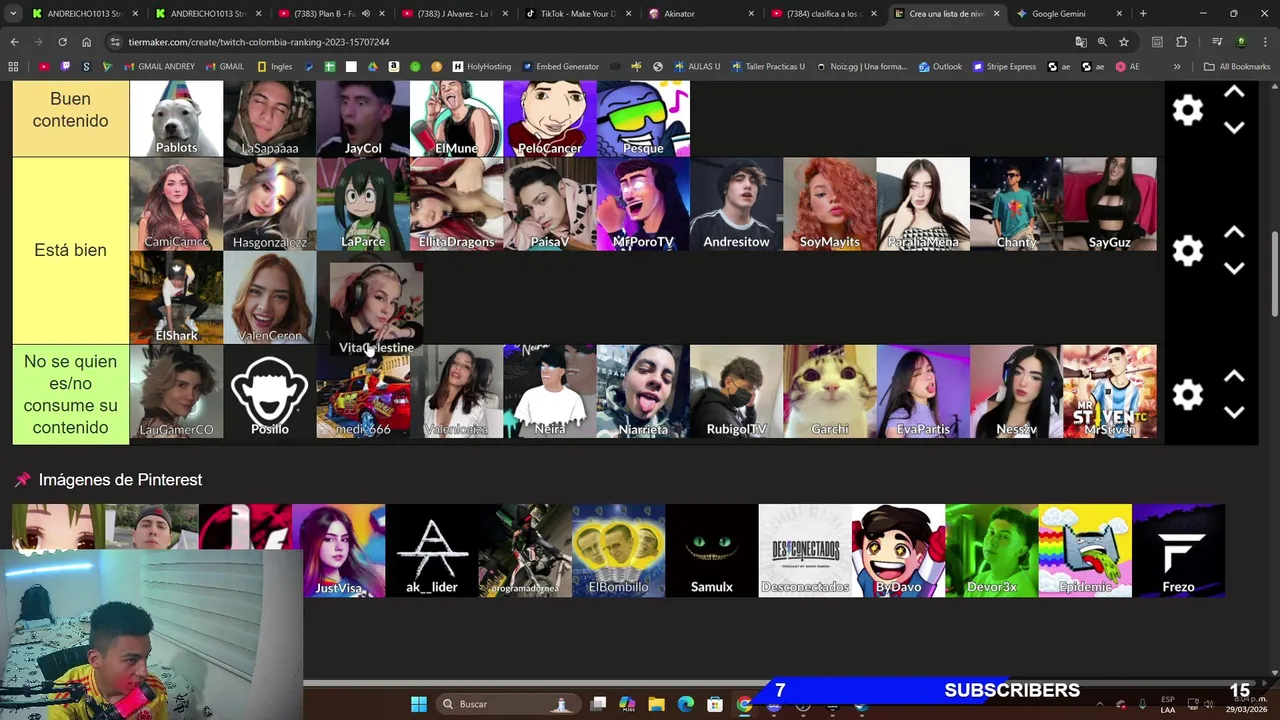Select the ak__lider logo
The height and width of the screenshot is (720, 1280).
(x=431, y=551)
